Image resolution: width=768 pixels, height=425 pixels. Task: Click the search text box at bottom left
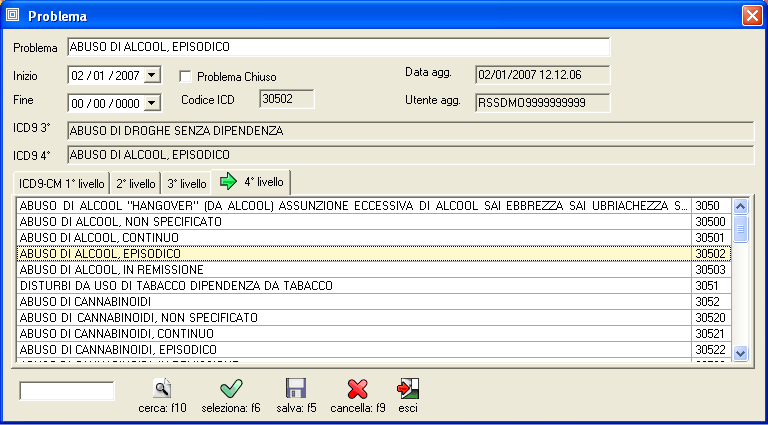(x=67, y=390)
